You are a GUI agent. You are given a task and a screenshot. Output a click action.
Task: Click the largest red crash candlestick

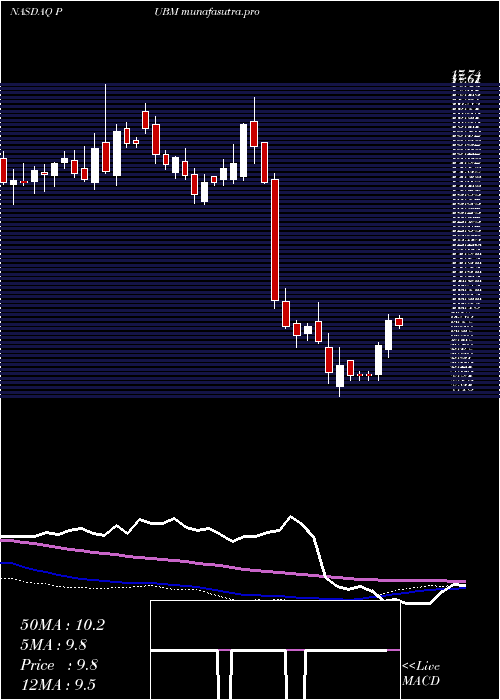[275, 240]
